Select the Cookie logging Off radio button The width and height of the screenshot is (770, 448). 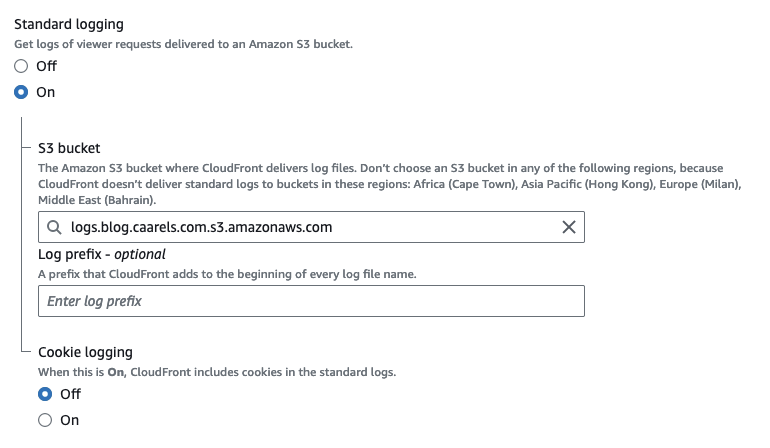(45, 394)
